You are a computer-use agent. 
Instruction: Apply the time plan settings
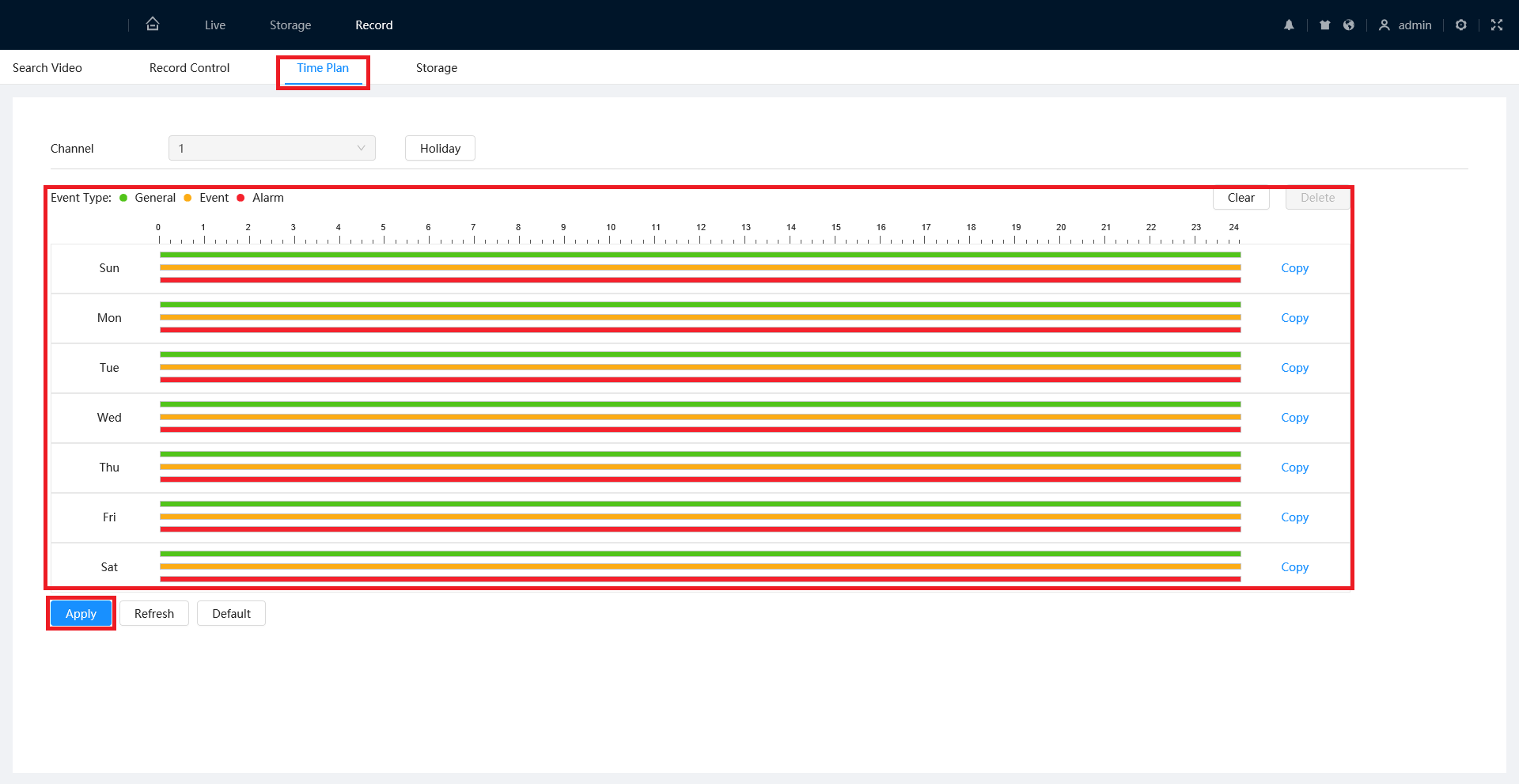pyautogui.click(x=81, y=613)
